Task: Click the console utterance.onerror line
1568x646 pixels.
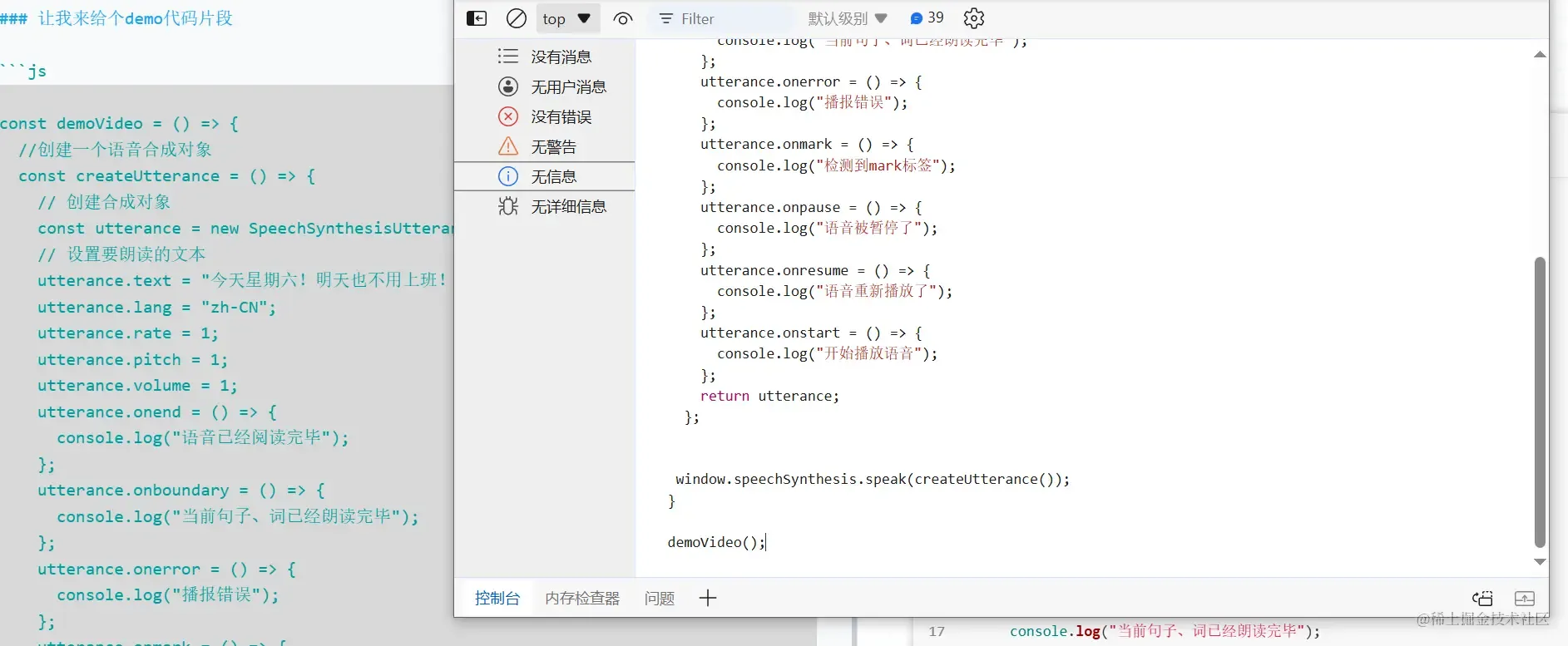Action: (811, 81)
